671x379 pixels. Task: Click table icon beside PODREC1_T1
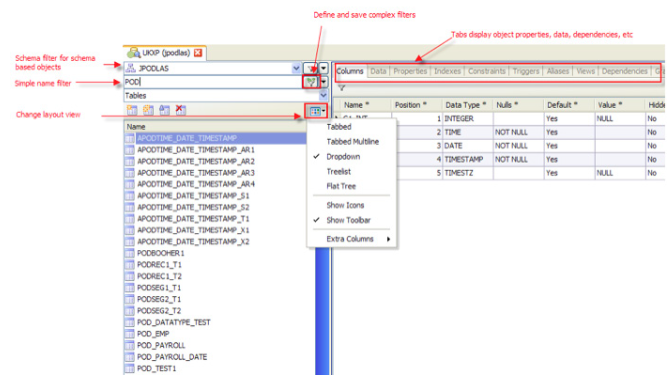(129, 265)
